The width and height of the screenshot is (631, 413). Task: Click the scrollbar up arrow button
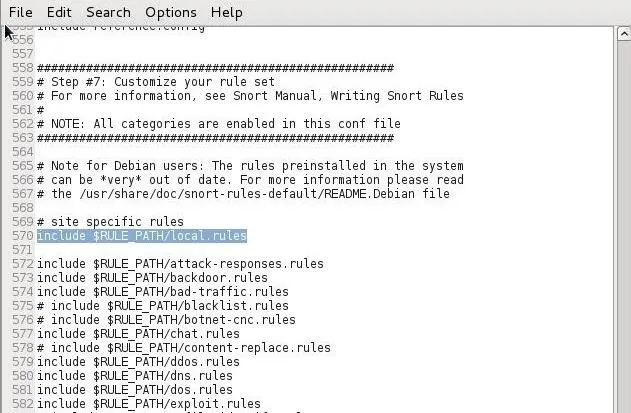click(x=624, y=34)
